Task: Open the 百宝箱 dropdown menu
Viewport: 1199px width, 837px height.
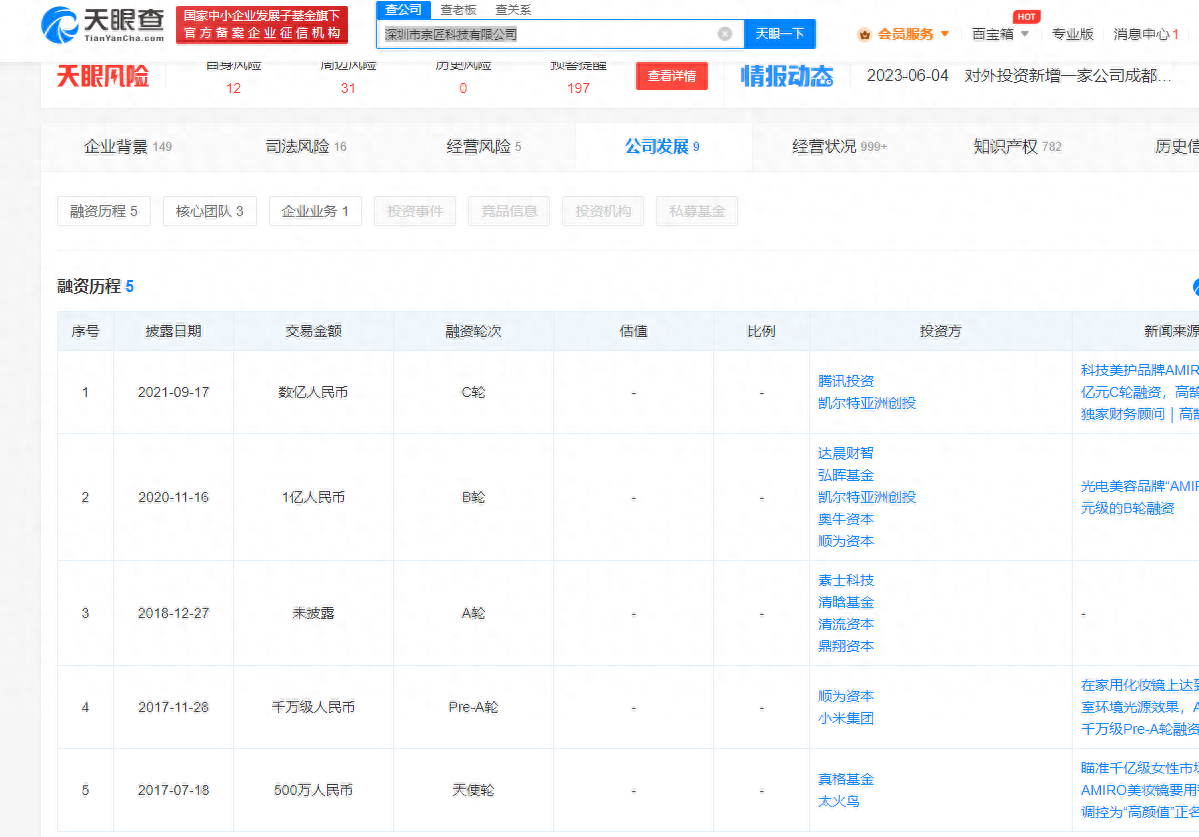Action: pyautogui.click(x=1000, y=34)
